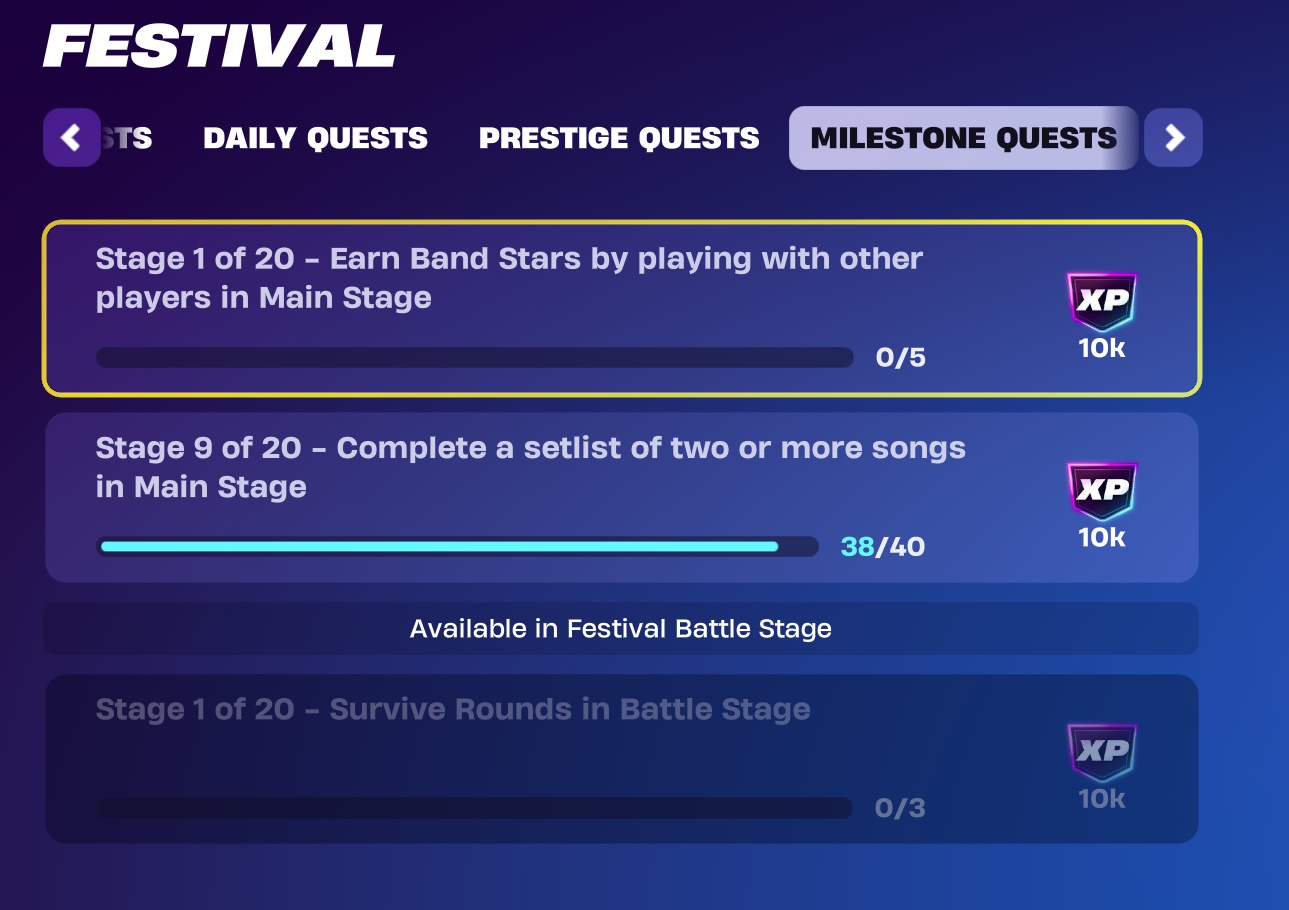Select the Earn Band Stars quest card

point(621,308)
